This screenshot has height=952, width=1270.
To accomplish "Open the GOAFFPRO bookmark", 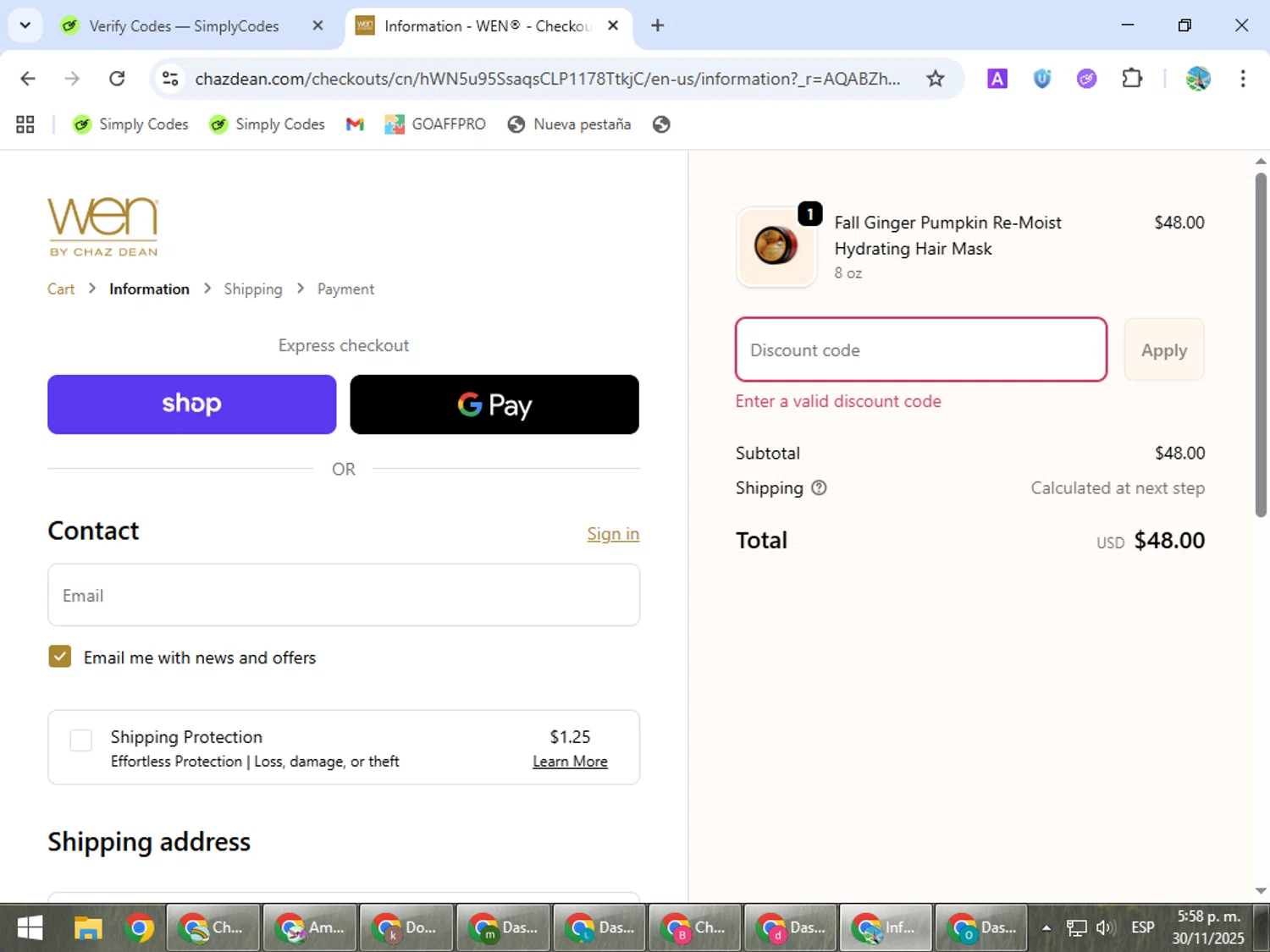I will click(x=435, y=124).
